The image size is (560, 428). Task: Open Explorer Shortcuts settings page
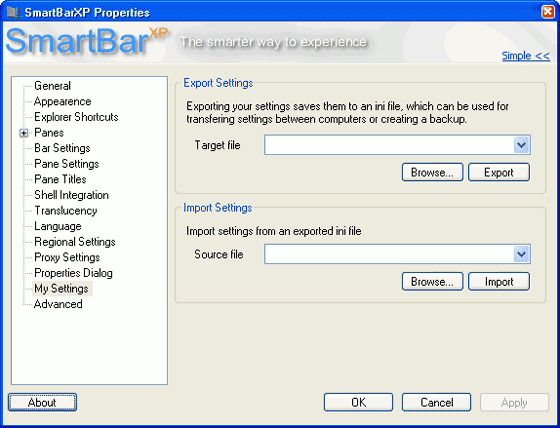[x=76, y=117]
